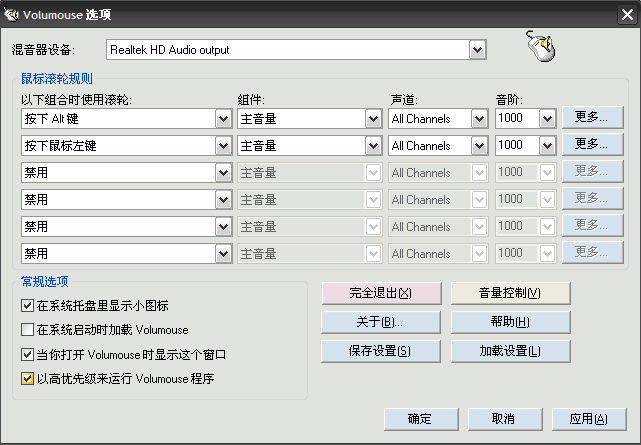Click the 完全退出(X) button
The width and height of the screenshot is (641, 445).
tap(381, 293)
